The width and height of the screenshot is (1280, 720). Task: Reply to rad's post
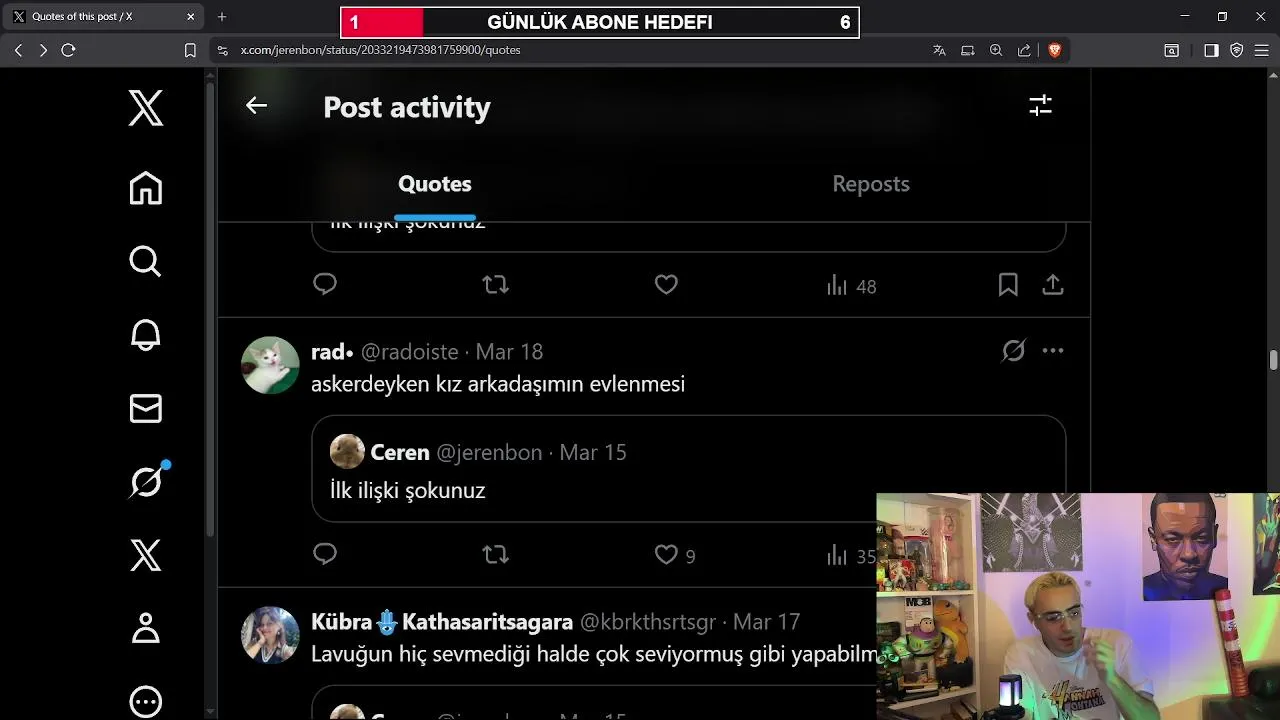[325, 554]
